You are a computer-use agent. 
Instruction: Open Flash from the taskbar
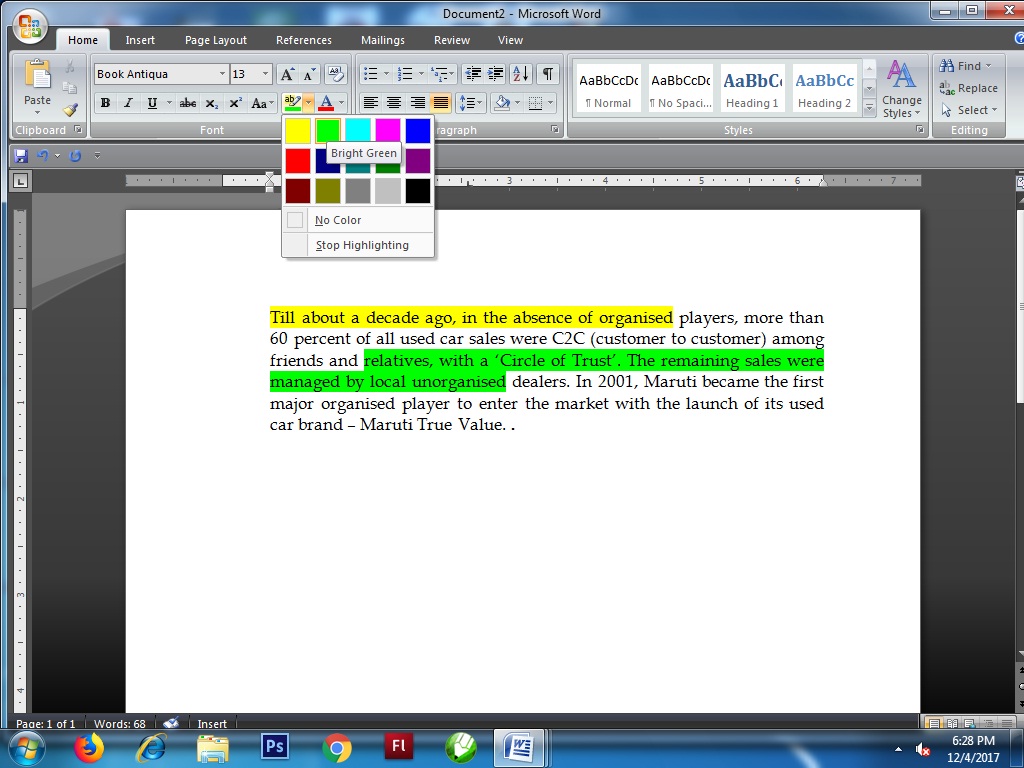click(398, 746)
